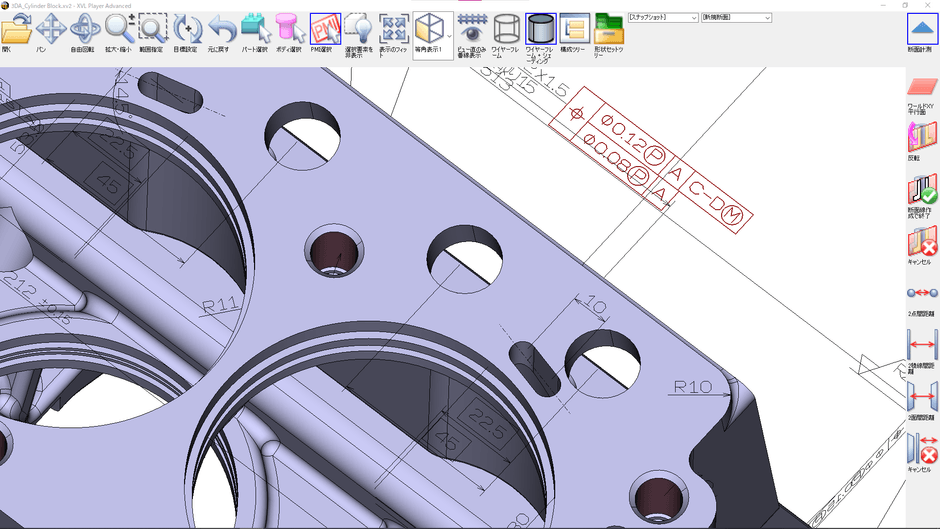This screenshot has width=940, height=529.
Task: Open the shape set tree
Action: 608,31
